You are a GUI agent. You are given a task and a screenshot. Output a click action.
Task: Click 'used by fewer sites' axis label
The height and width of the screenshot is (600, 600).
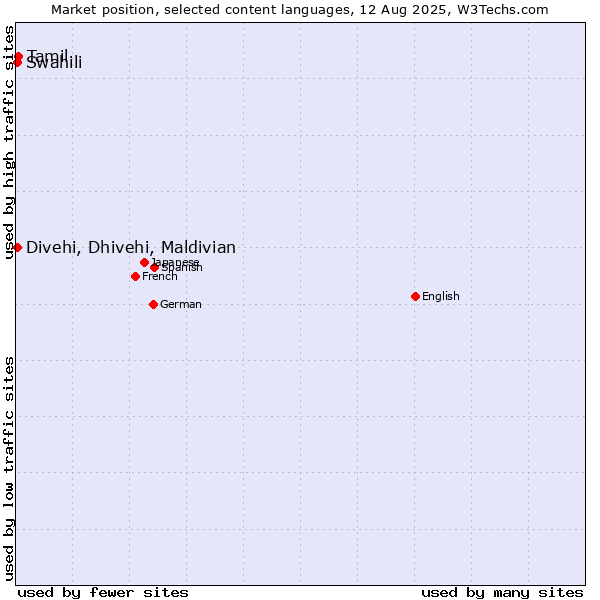pos(103,593)
